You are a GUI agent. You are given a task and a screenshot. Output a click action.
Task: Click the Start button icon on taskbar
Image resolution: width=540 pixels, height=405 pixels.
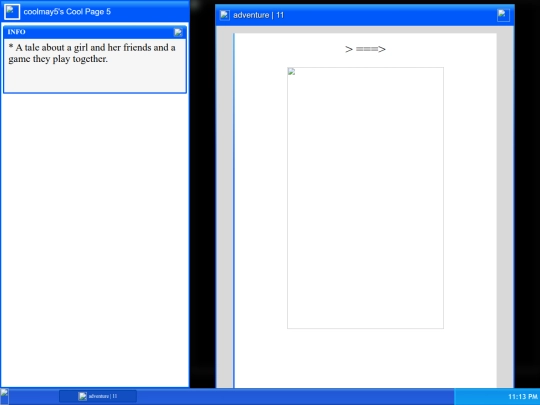(x=4, y=396)
